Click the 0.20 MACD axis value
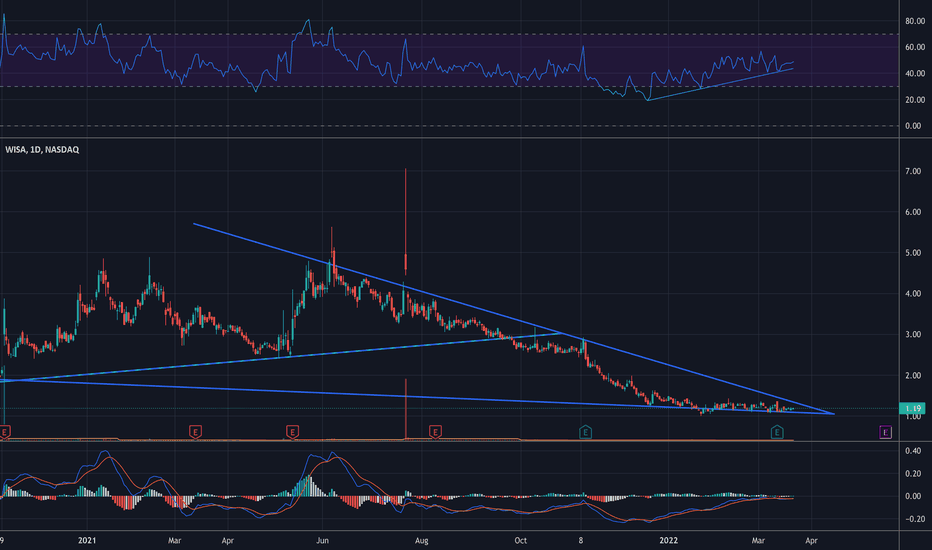 (x=913, y=473)
